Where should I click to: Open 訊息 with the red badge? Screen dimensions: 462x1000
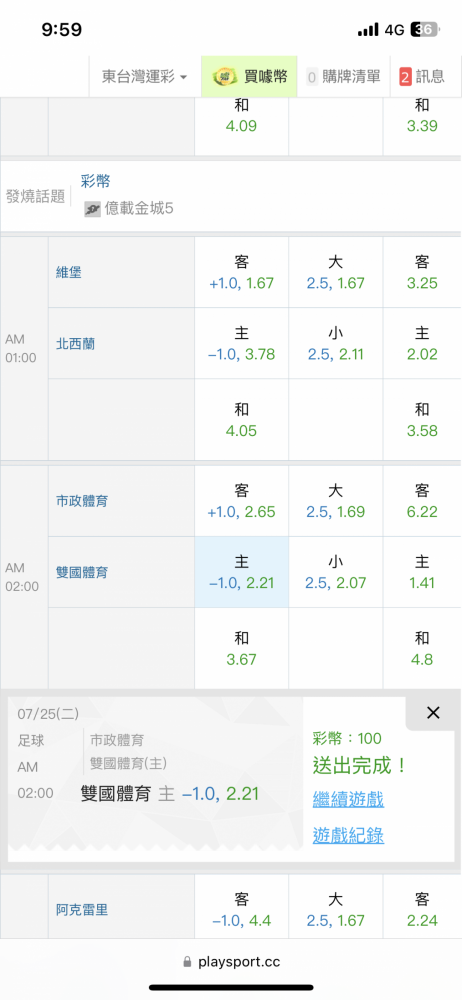click(422, 77)
